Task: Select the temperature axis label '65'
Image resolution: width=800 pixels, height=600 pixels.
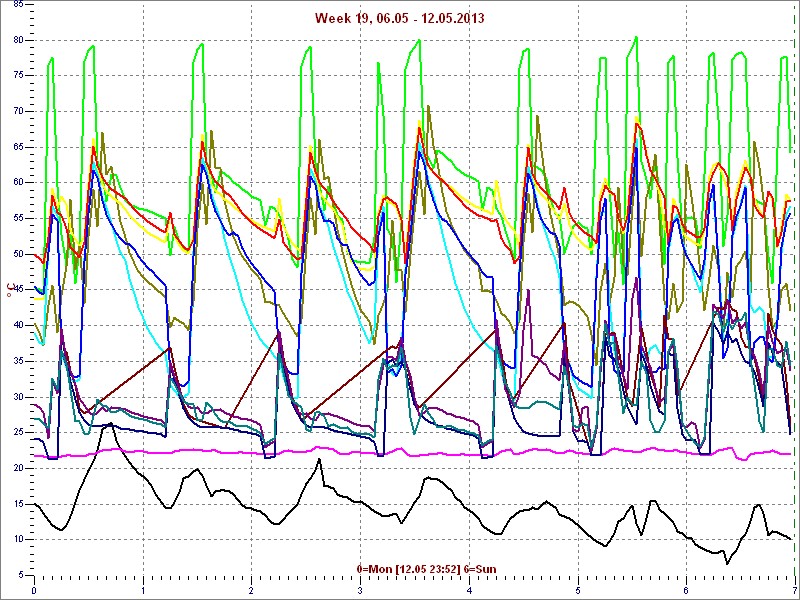Action: tap(18, 147)
